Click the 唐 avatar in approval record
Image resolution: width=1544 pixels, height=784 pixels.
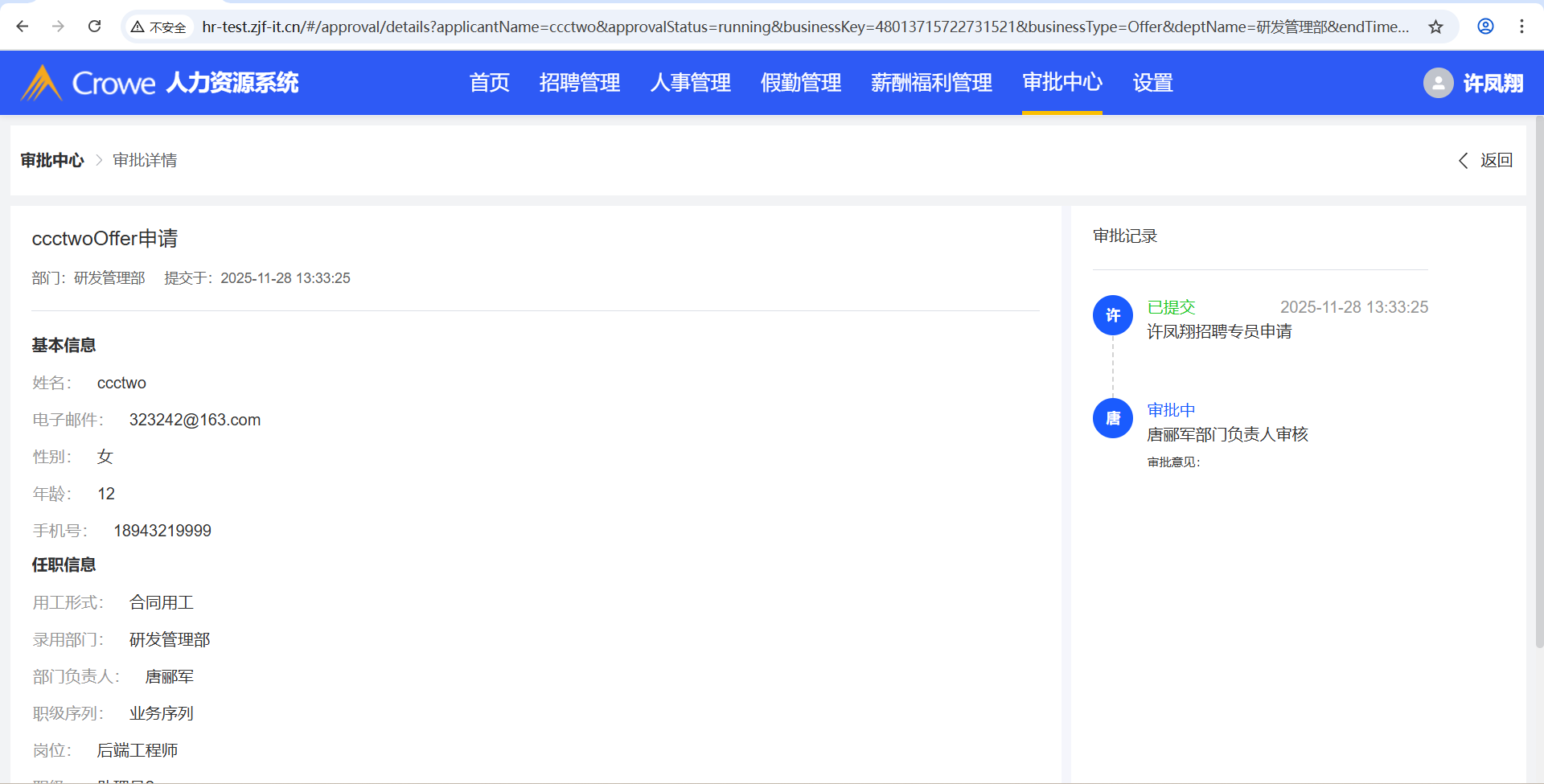(1113, 418)
